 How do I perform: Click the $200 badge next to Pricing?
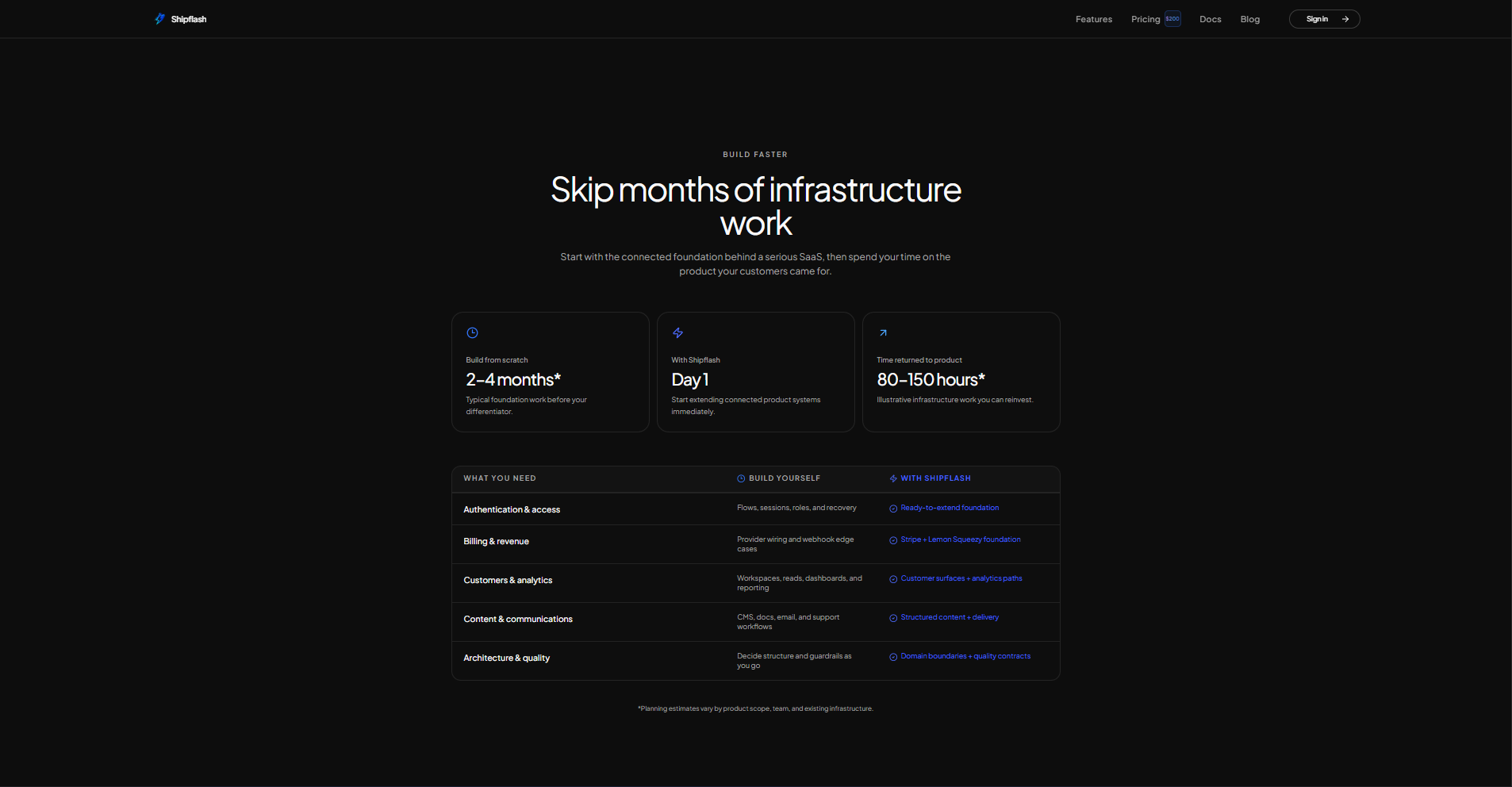[x=1172, y=19]
